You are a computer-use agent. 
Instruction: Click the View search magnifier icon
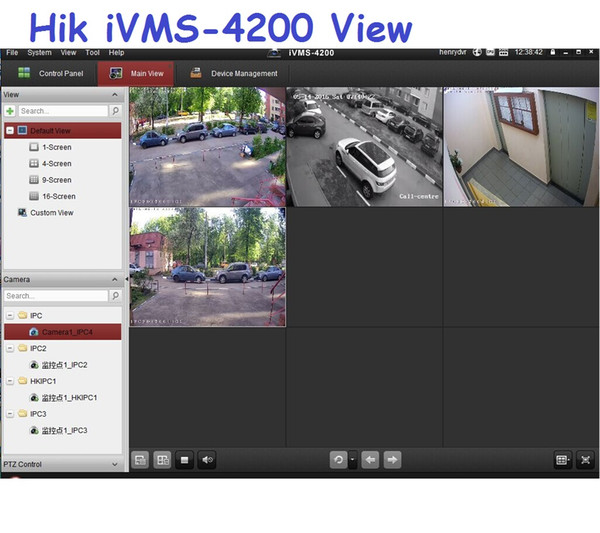click(115, 111)
